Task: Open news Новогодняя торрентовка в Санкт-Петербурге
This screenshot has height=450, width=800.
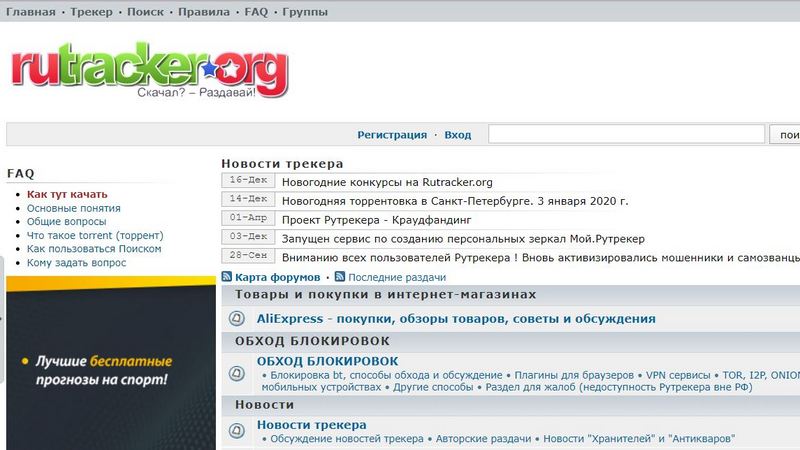Action: tap(455, 201)
